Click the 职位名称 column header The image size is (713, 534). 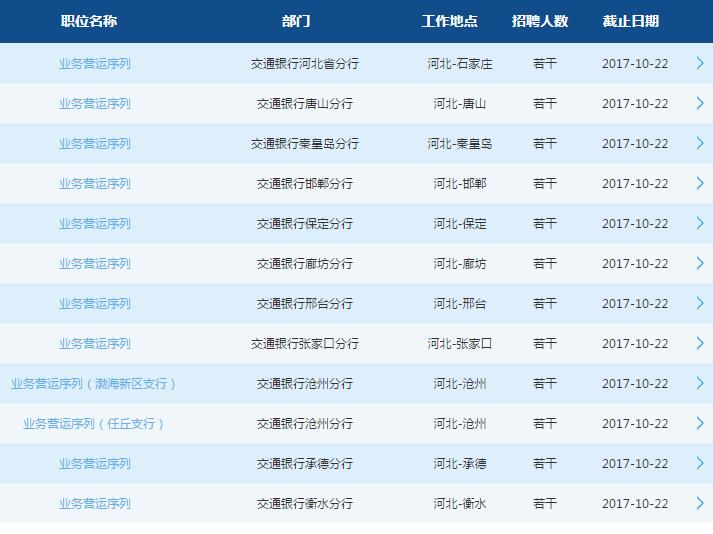click(88, 21)
